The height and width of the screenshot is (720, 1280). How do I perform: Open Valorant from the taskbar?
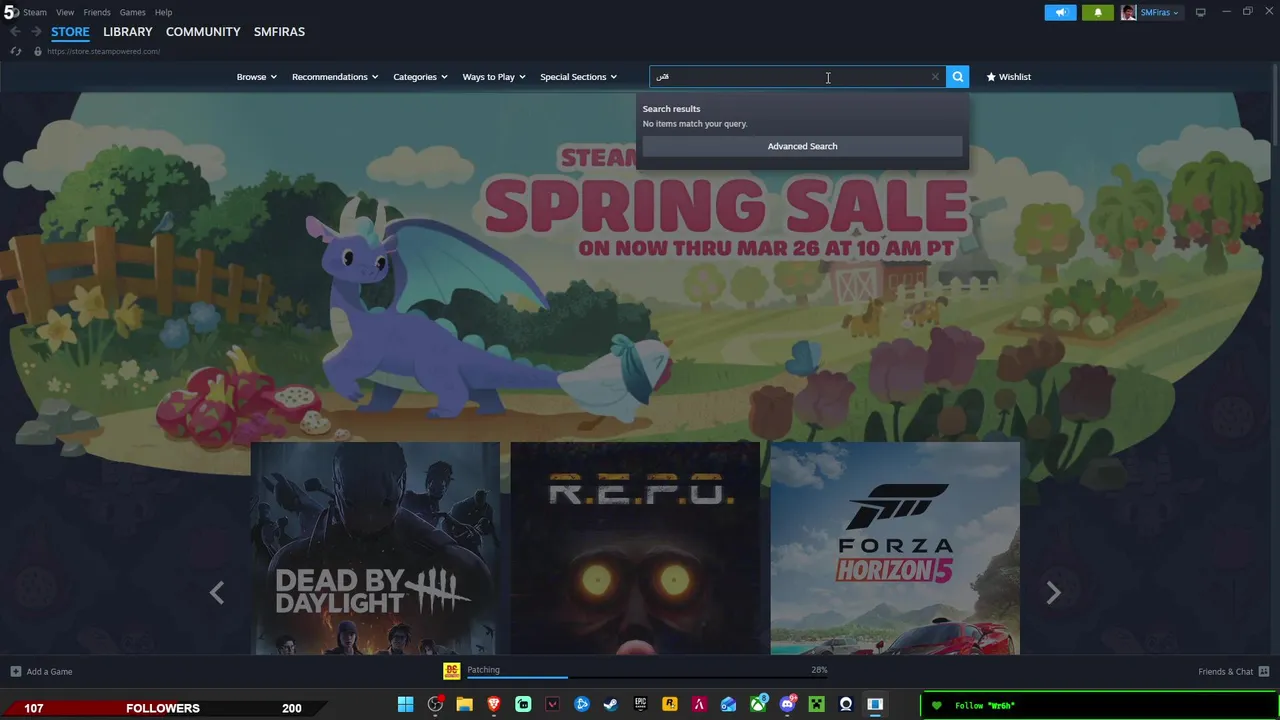pos(552,705)
